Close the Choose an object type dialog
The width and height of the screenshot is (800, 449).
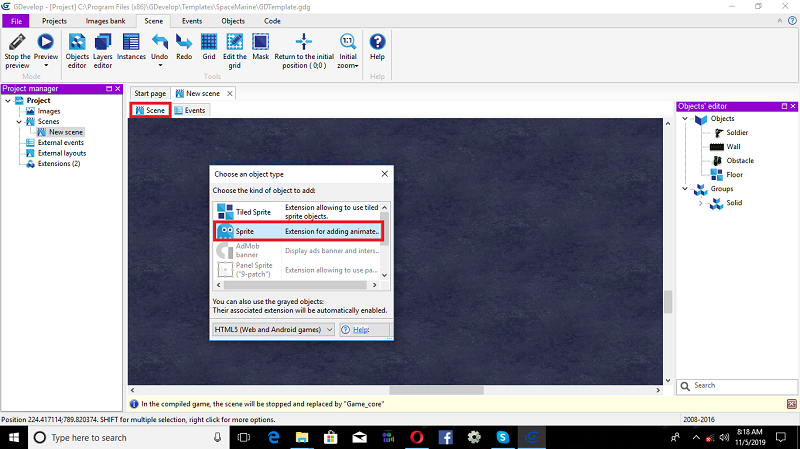[385, 174]
